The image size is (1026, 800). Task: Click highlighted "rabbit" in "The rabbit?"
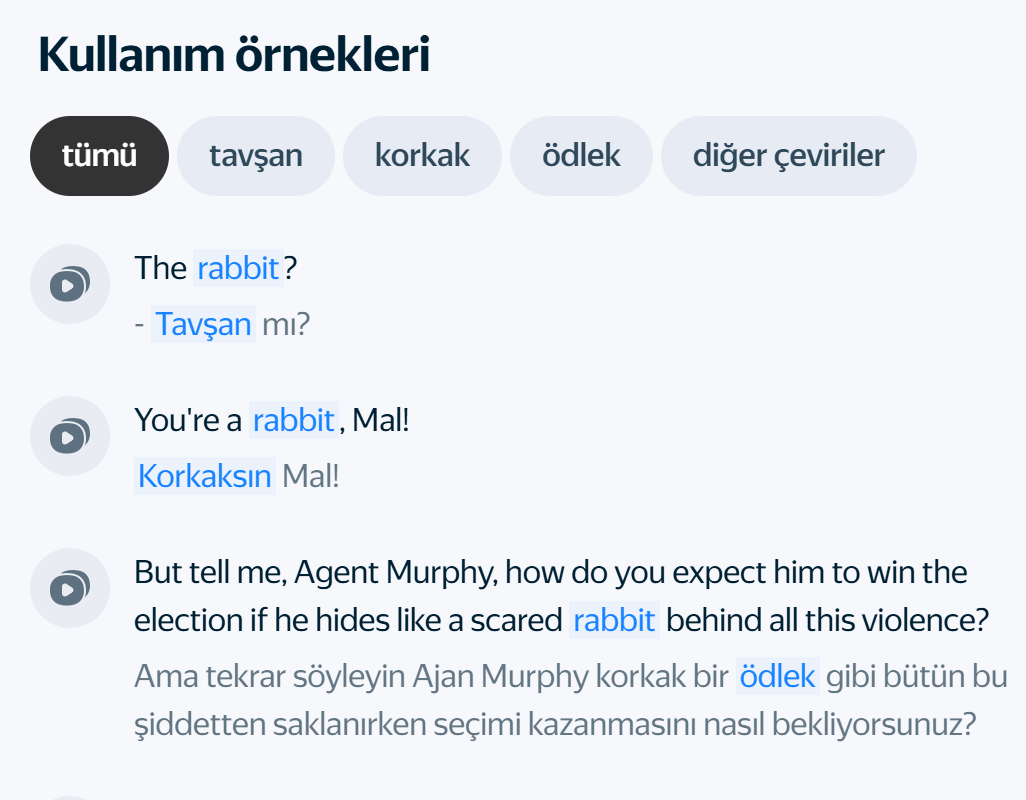[238, 268]
